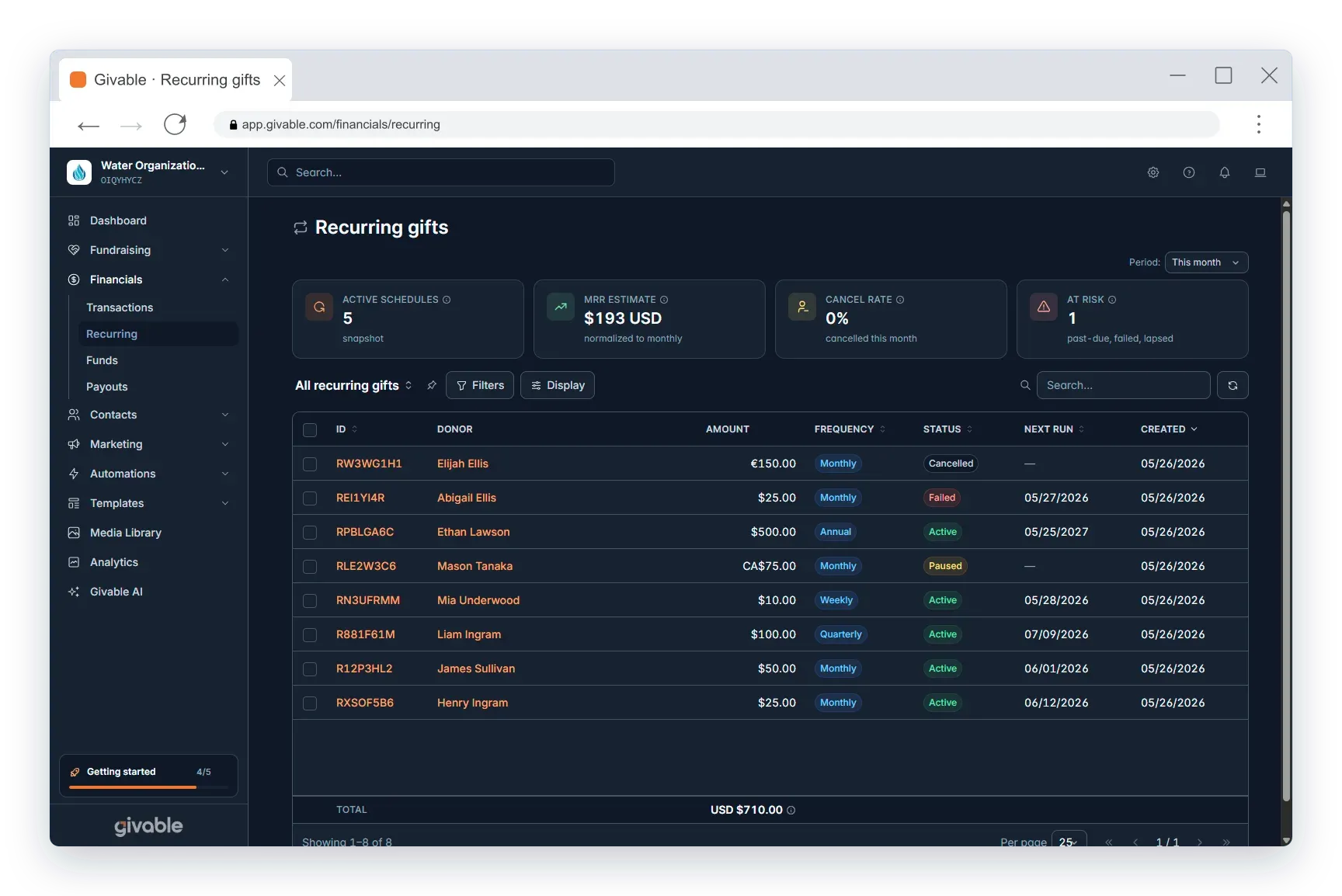Viewport: 1342px width, 896px height.
Task: Click the main page vertical scrollbar
Action: (x=1286, y=505)
